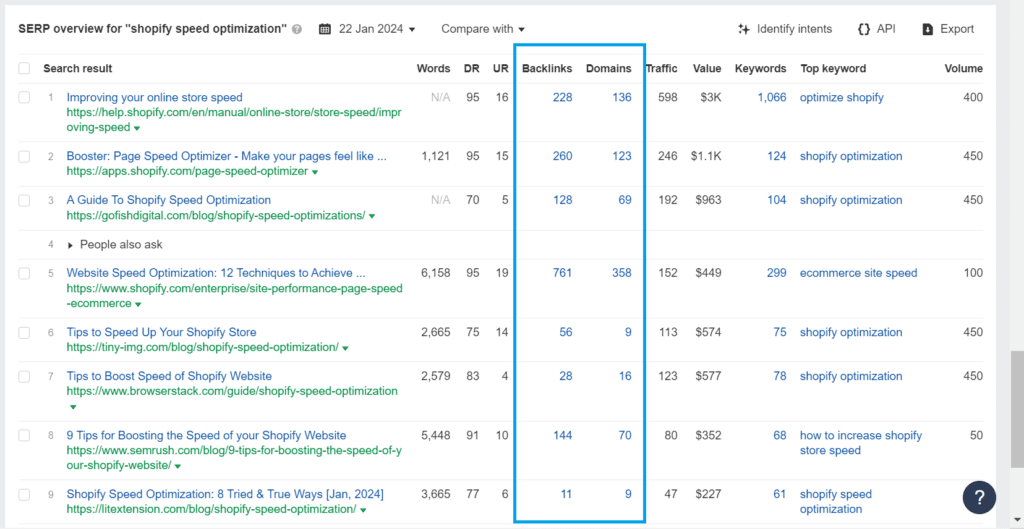Open the ecommerce site speed keyword link
The image size is (1024, 529).
click(x=859, y=273)
